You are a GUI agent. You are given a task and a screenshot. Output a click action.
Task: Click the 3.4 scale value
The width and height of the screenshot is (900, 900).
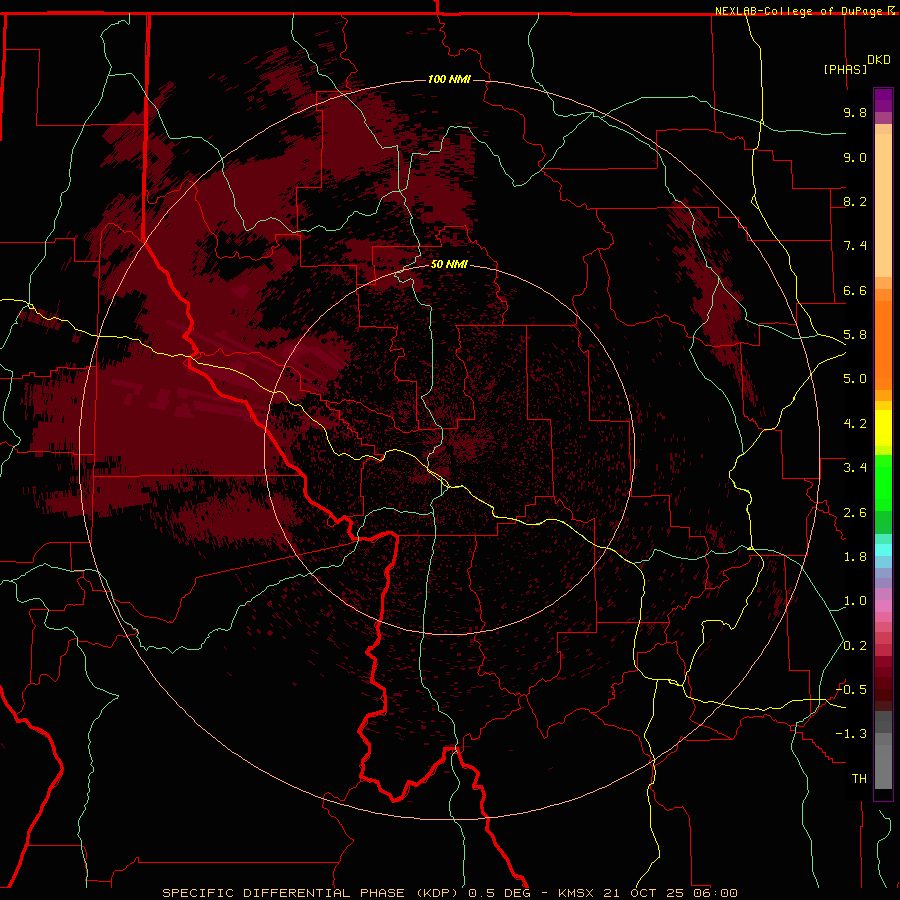point(855,468)
